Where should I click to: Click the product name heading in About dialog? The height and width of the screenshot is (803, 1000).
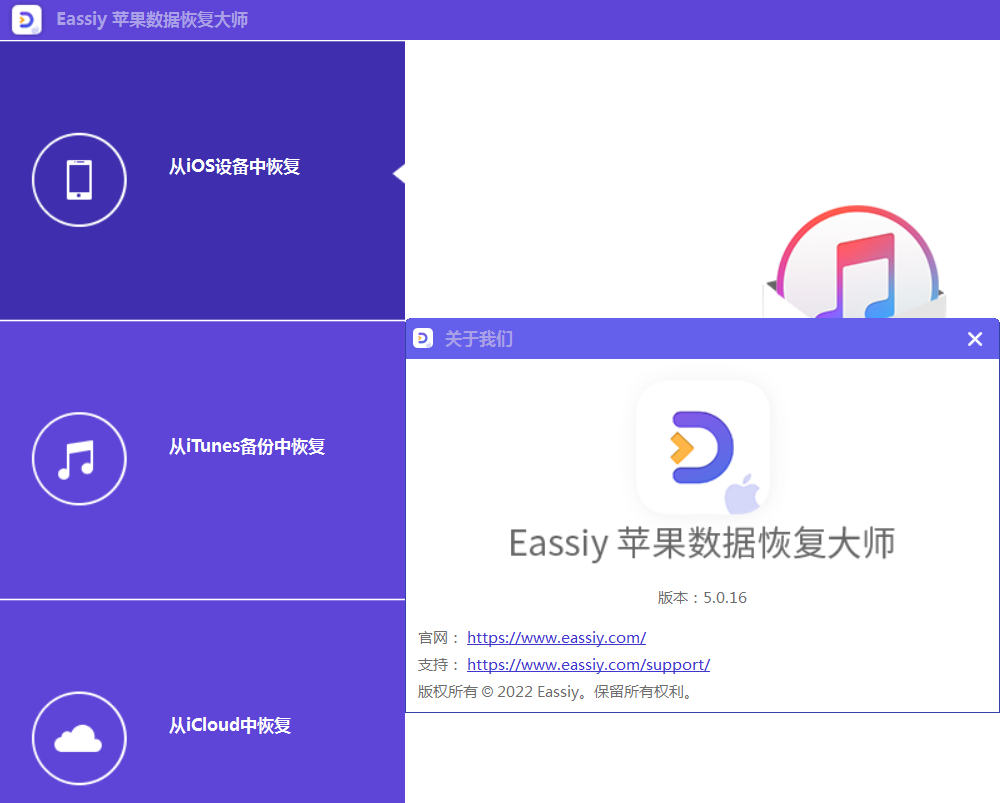tap(702, 543)
